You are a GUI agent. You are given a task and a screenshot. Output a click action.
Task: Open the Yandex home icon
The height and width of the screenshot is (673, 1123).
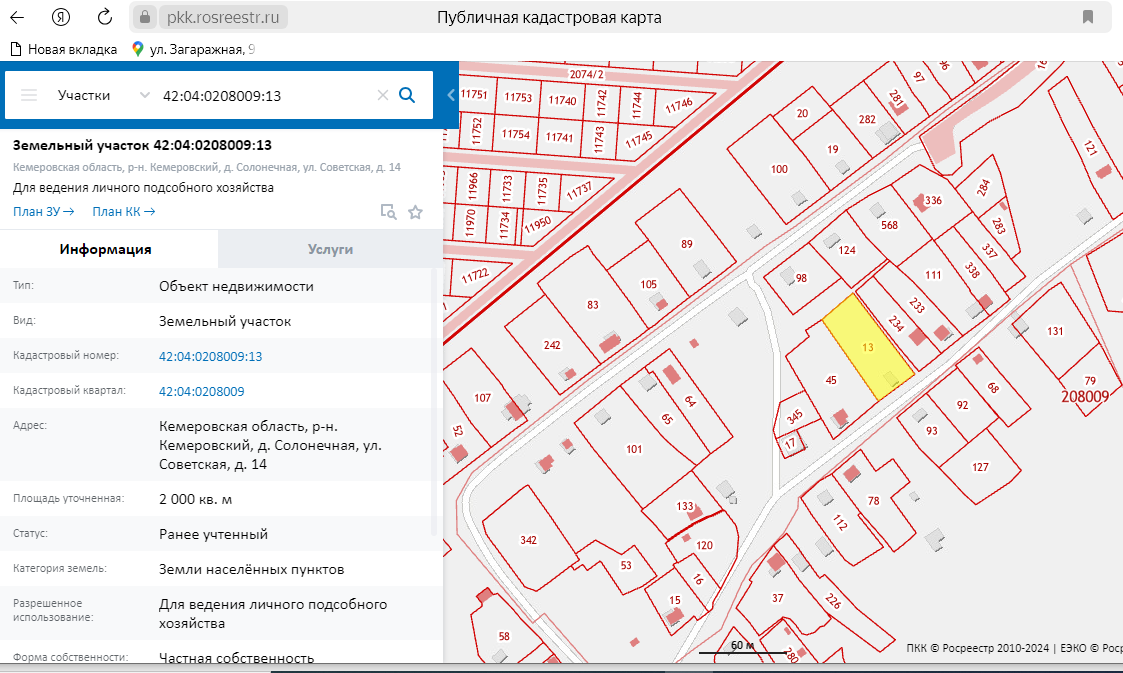tap(61, 17)
